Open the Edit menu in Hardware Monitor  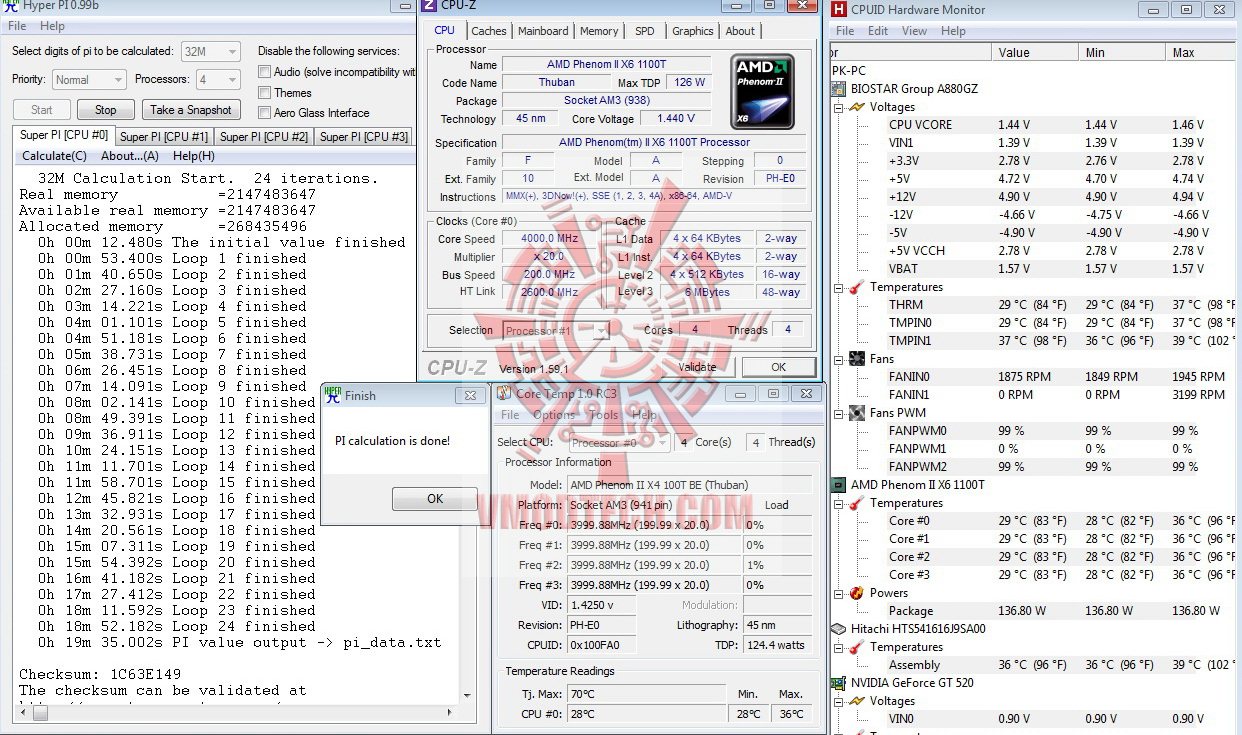coord(878,31)
